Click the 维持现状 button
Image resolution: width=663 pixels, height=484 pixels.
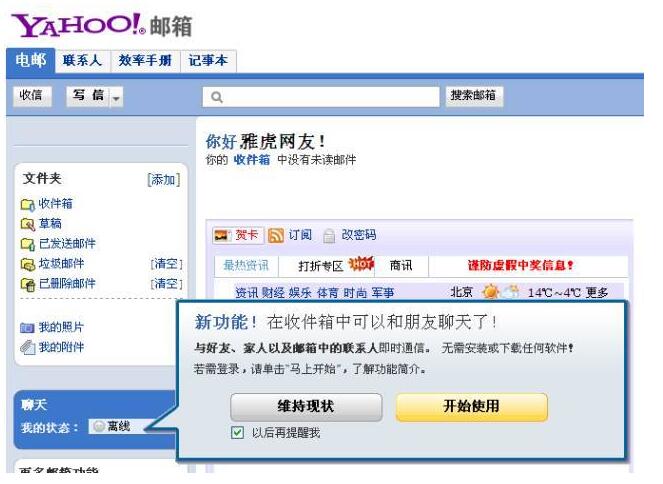pyautogui.click(x=305, y=407)
